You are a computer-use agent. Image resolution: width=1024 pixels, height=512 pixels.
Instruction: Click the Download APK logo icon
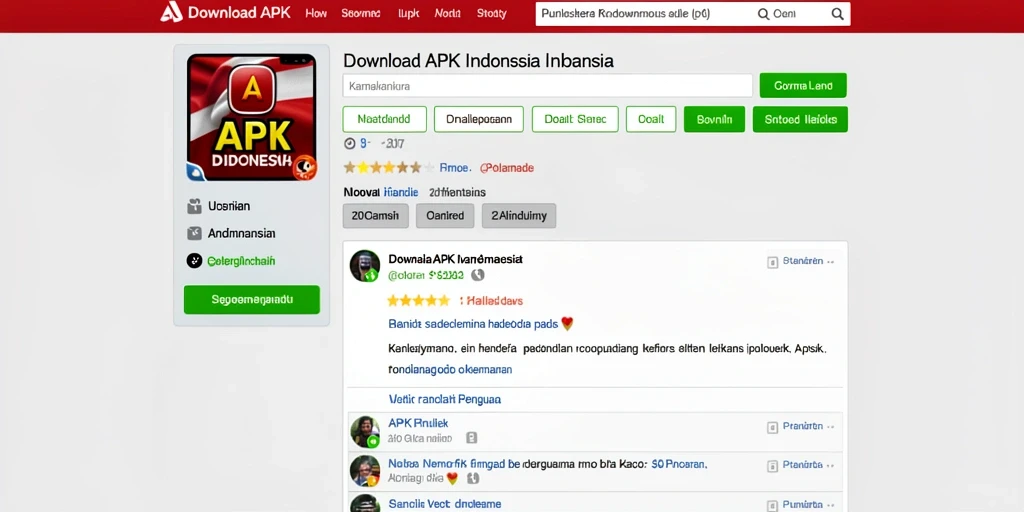(171, 12)
